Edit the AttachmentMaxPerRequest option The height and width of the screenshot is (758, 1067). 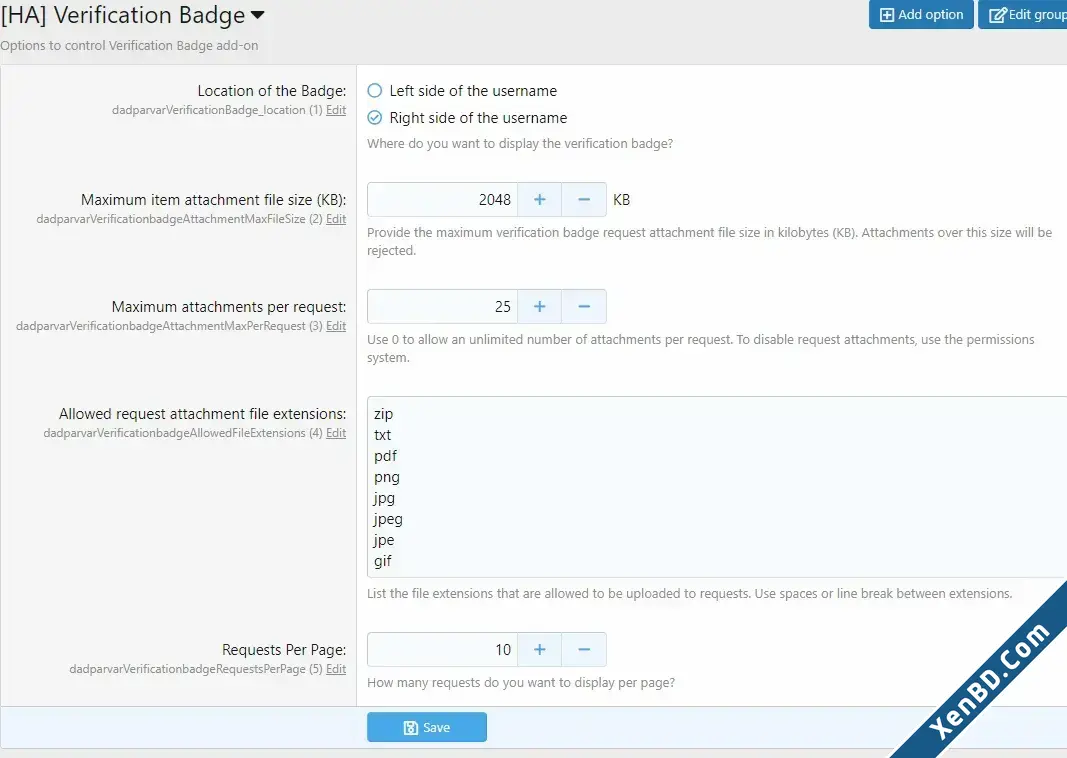click(x=336, y=325)
